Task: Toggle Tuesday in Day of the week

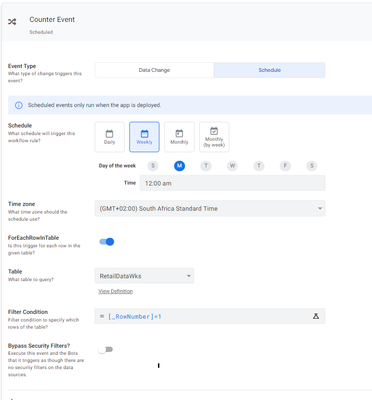Action: [x=206, y=166]
